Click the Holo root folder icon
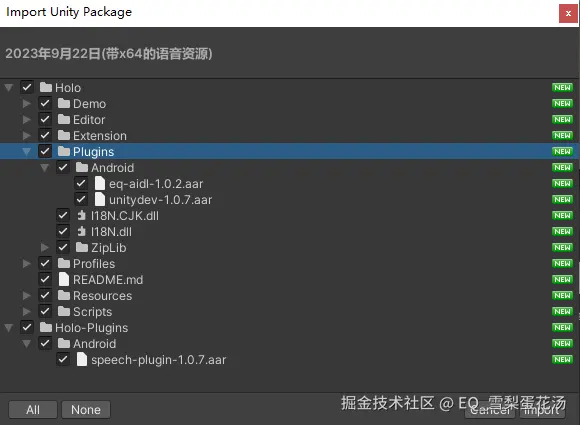This screenshot has height=425, width=580. [46, 88]
